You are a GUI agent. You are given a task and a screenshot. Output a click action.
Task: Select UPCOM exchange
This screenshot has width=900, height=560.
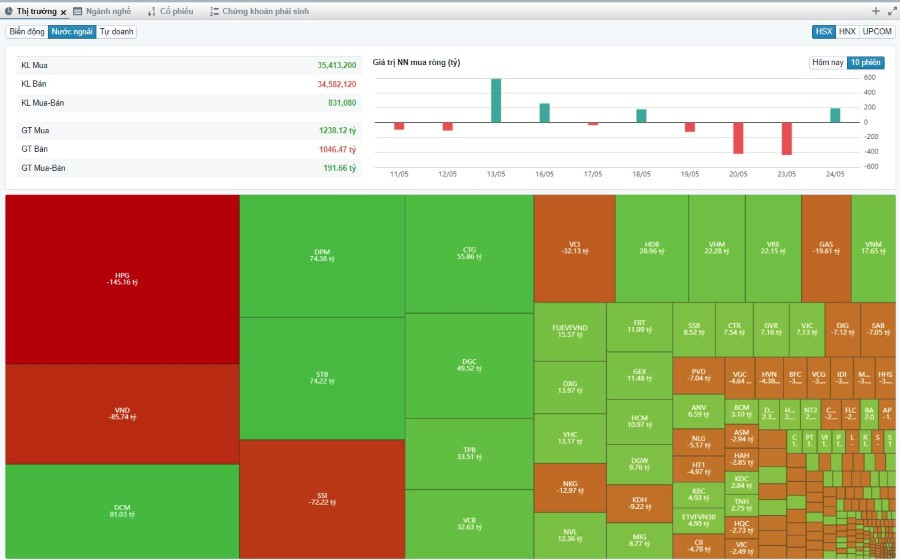877,32
